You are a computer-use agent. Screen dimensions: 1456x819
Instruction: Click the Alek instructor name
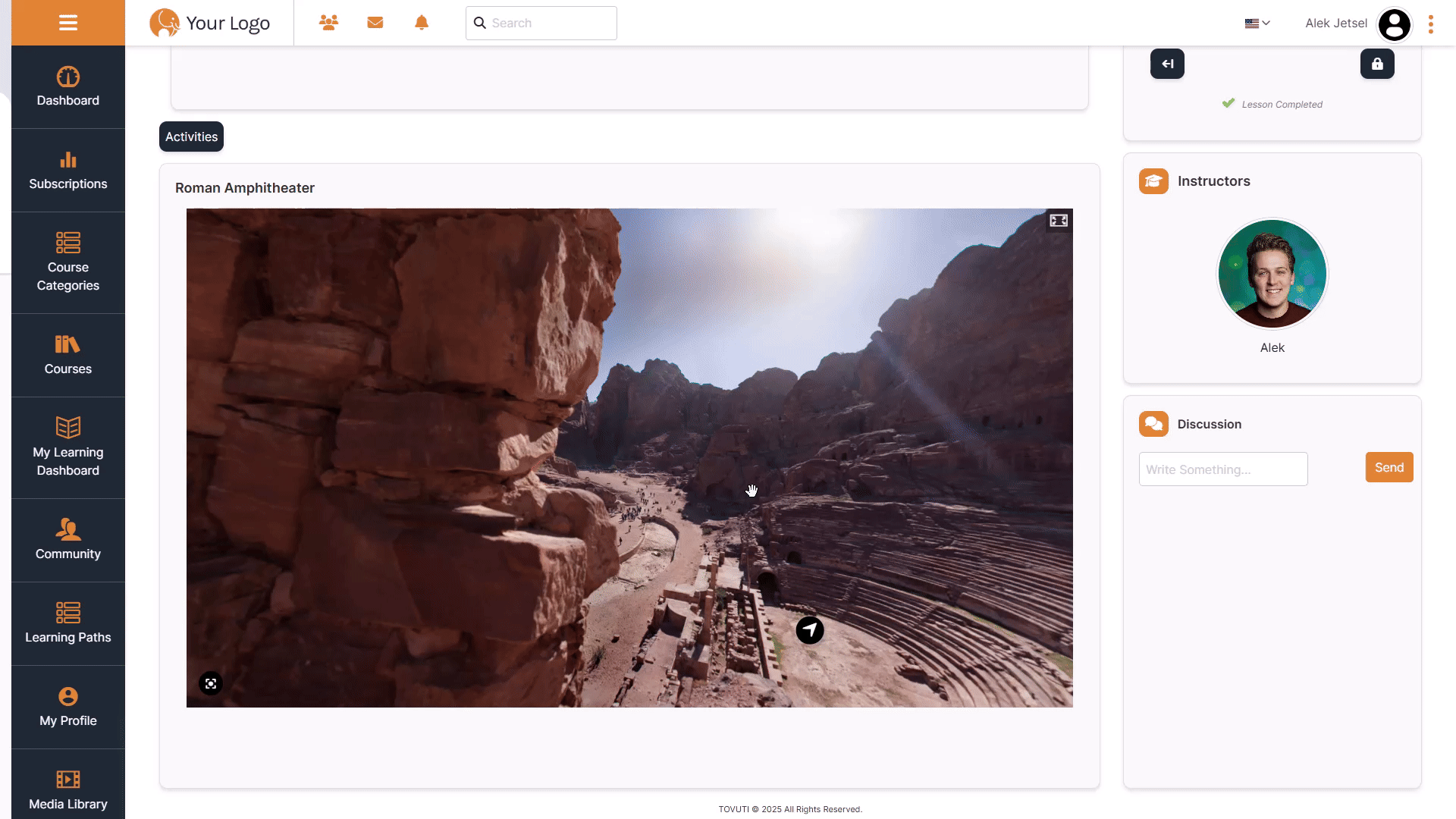point(1272,347)
